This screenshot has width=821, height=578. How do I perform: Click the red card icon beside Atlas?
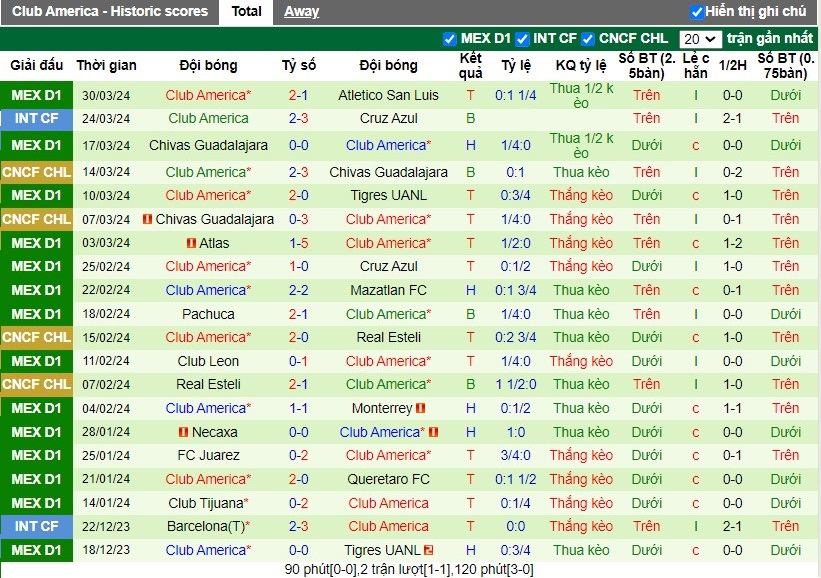(x=192, y=243)
